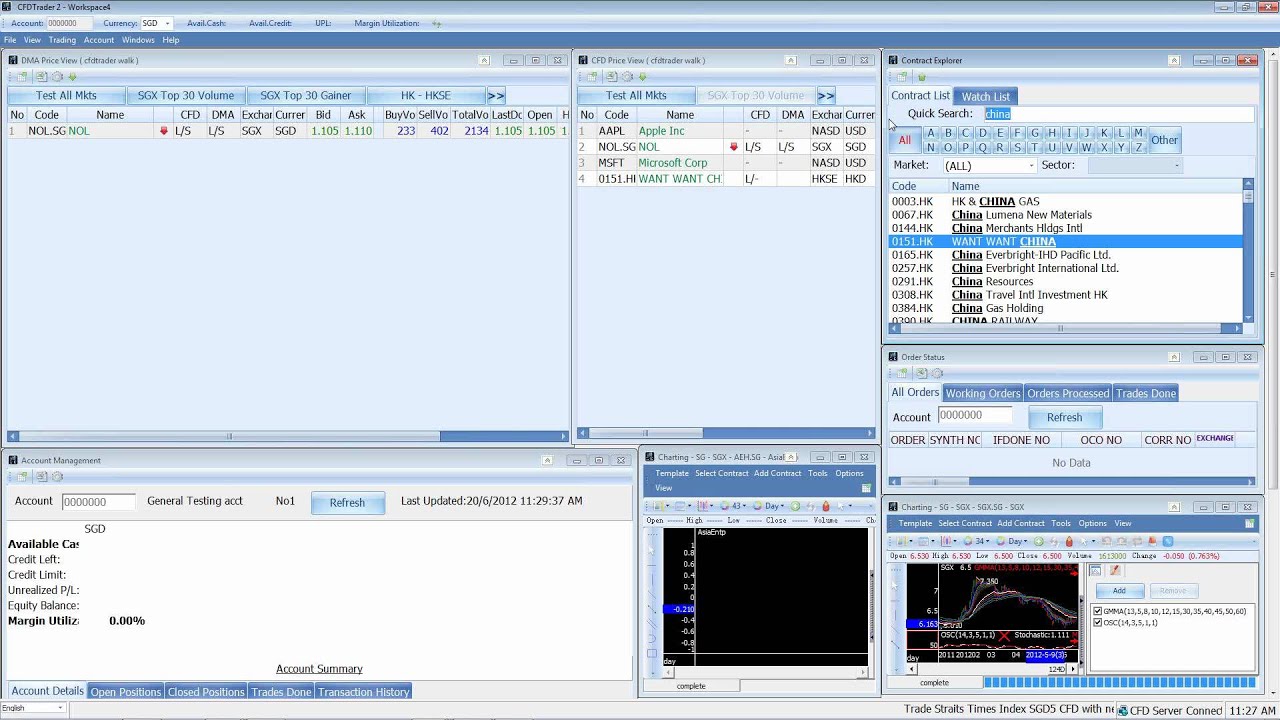Switch to Open Positions tab

(126, 692)
